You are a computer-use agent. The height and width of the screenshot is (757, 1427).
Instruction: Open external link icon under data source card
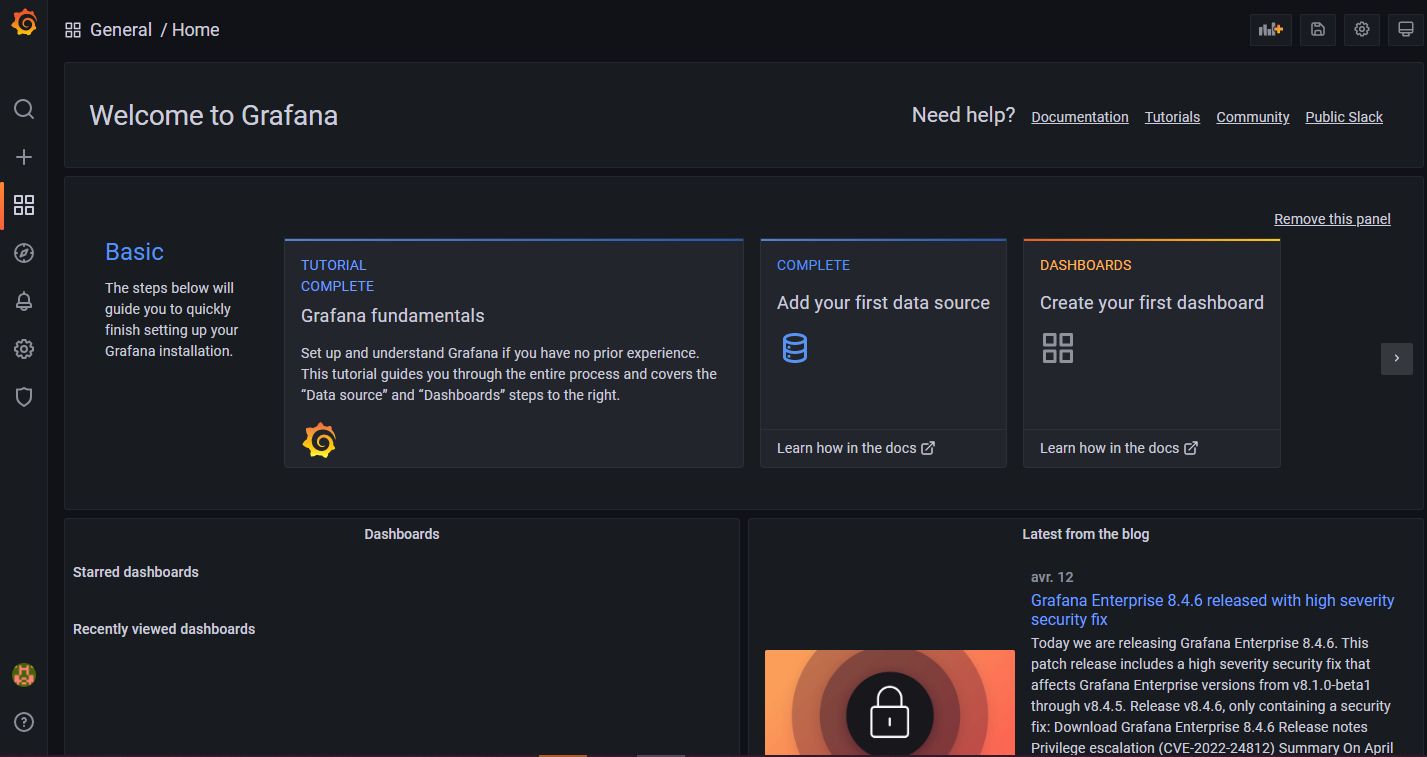click(928, 448)
